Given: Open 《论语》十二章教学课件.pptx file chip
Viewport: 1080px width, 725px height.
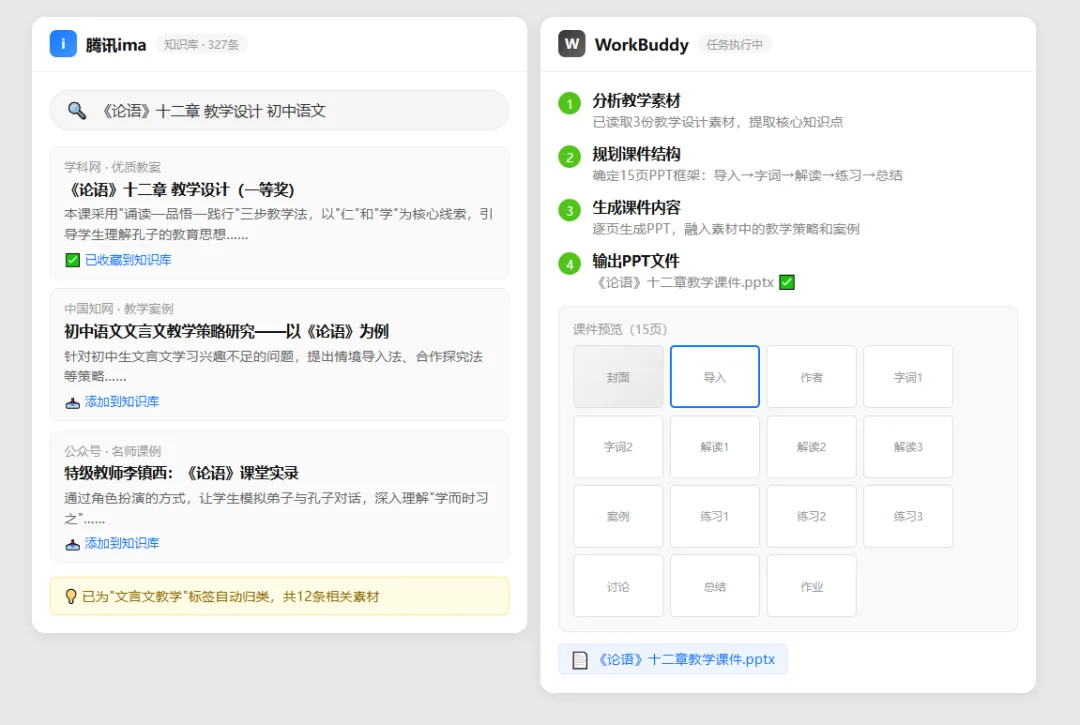Looking at the screenshot, I should pyautogui.click(x=673, y=660).
